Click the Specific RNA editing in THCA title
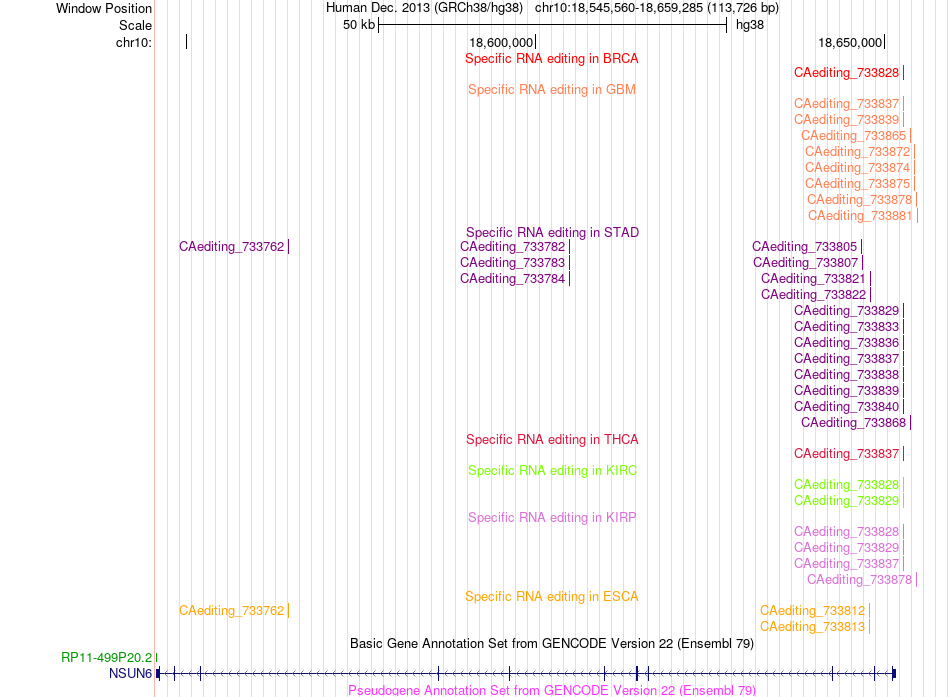 coord(552,440)
